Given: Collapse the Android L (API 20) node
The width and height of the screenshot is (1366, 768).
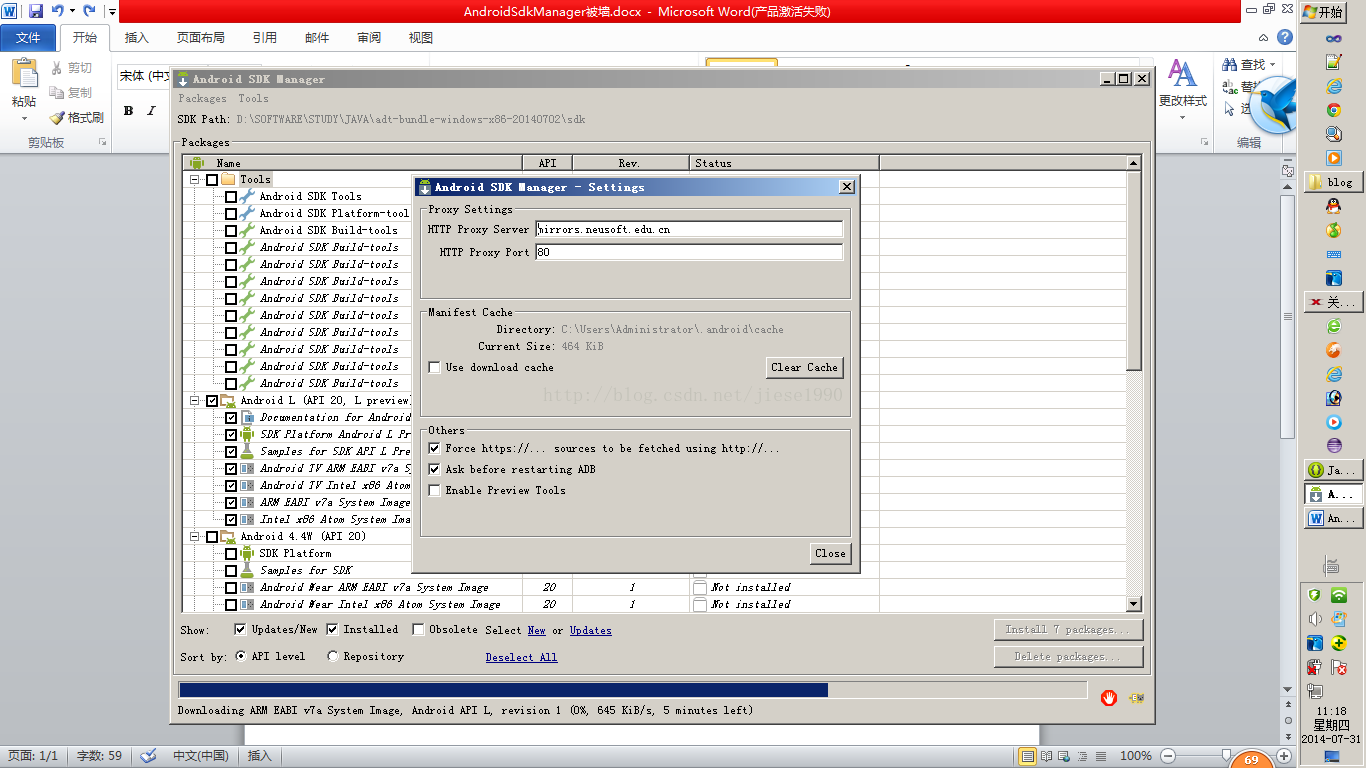Looking at the screenshot, I should point(194,401).
